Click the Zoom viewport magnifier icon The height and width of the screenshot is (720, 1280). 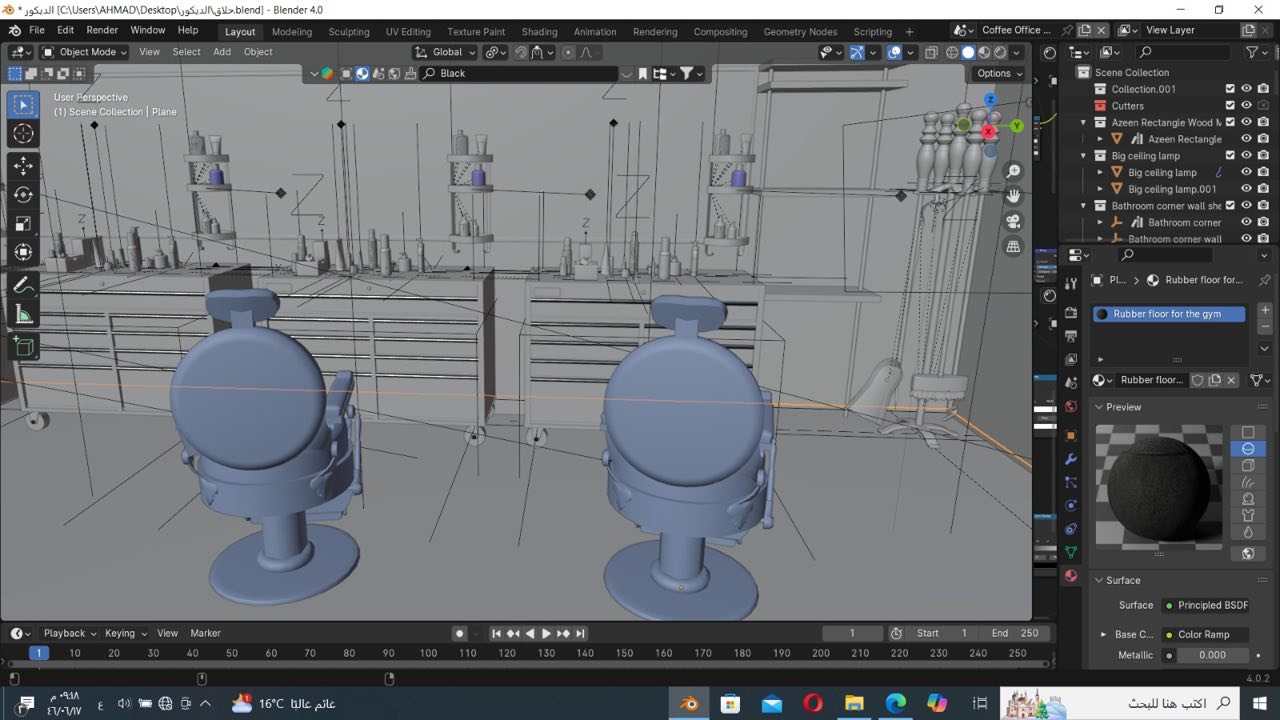click(x=1013, y=172)
